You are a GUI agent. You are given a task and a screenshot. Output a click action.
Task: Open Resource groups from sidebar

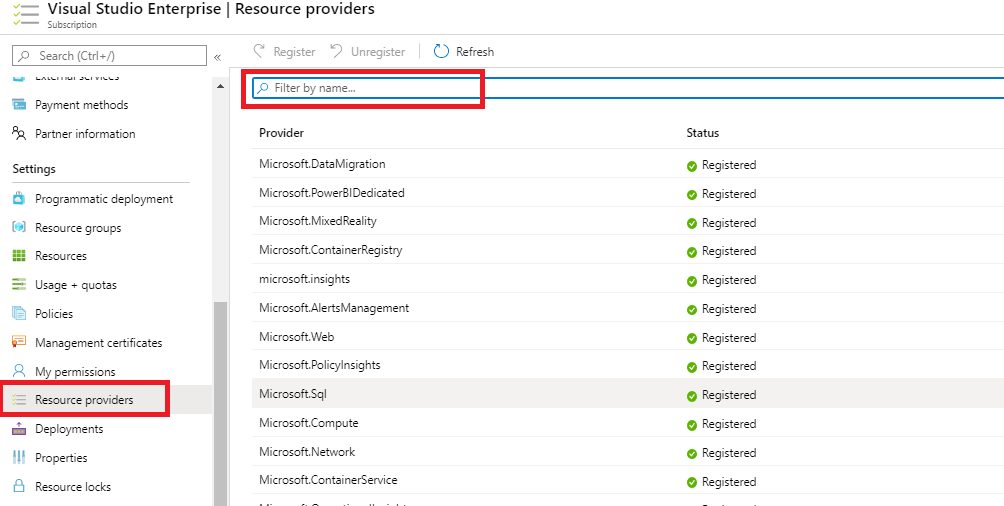point(78,227)
